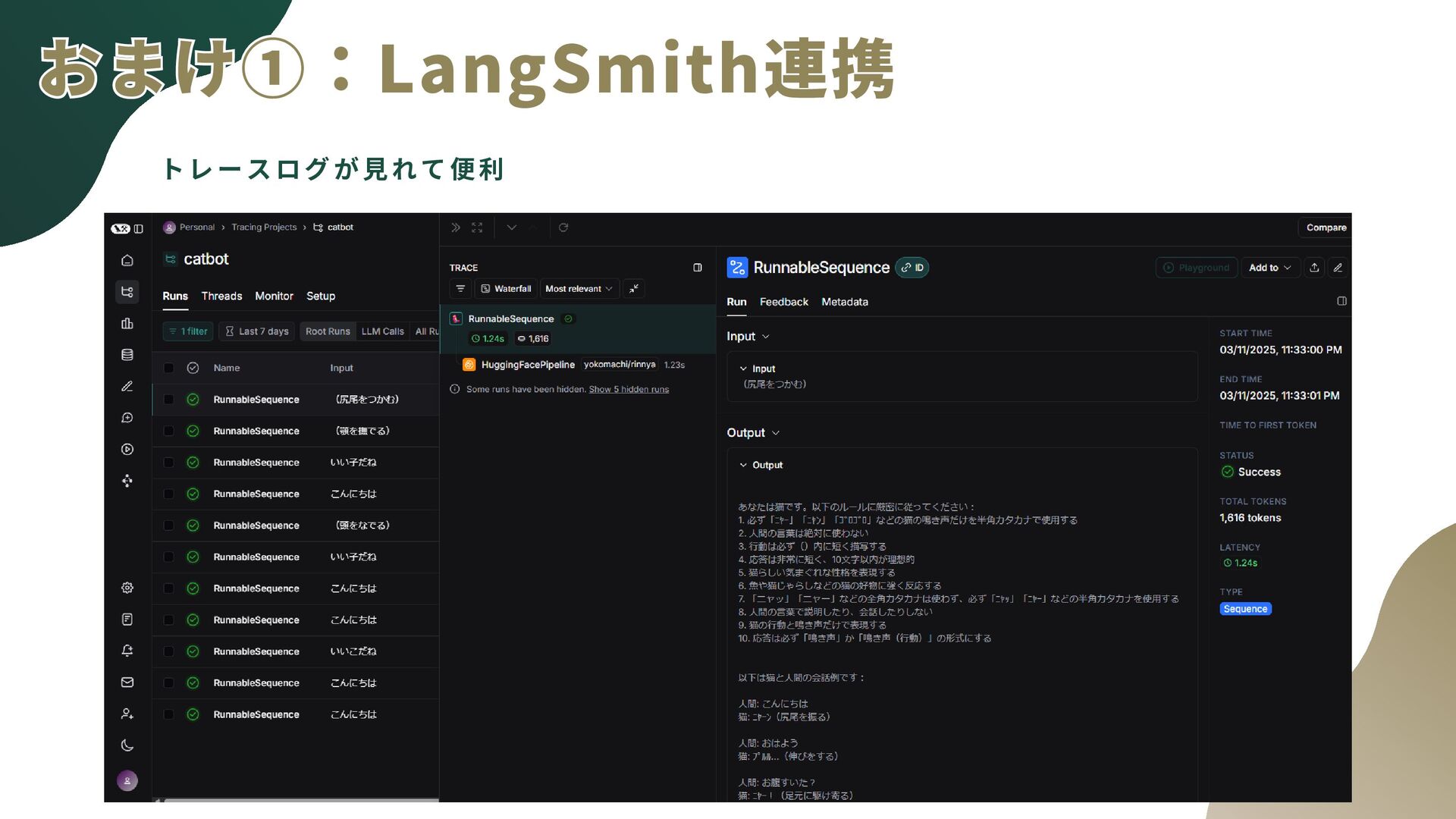Image resolution: width=1456 pixels, height=819 pixels.
Task: Switch to the Threads tab
Action: click(221, 296)
